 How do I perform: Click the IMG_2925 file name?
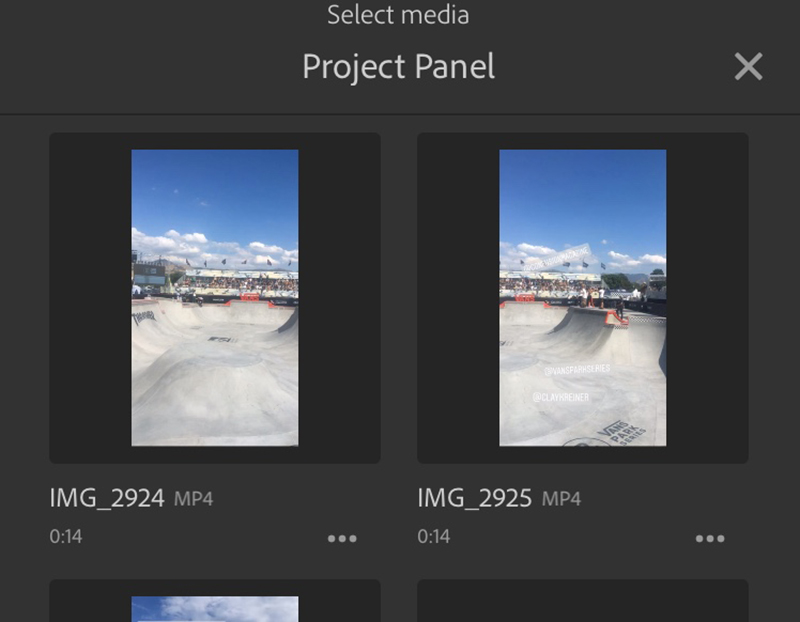coord(475,497)
